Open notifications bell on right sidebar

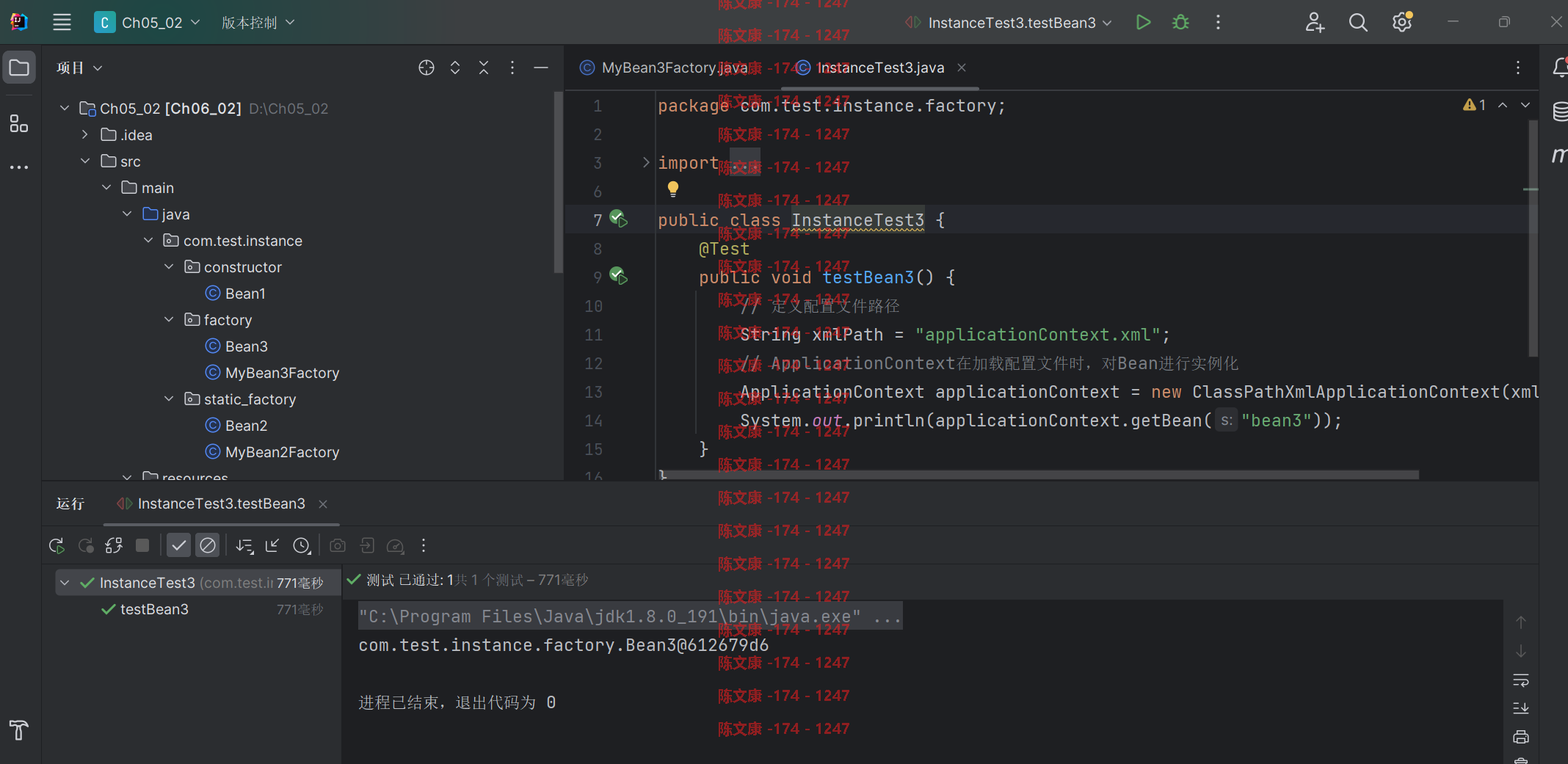[1559, 68]
